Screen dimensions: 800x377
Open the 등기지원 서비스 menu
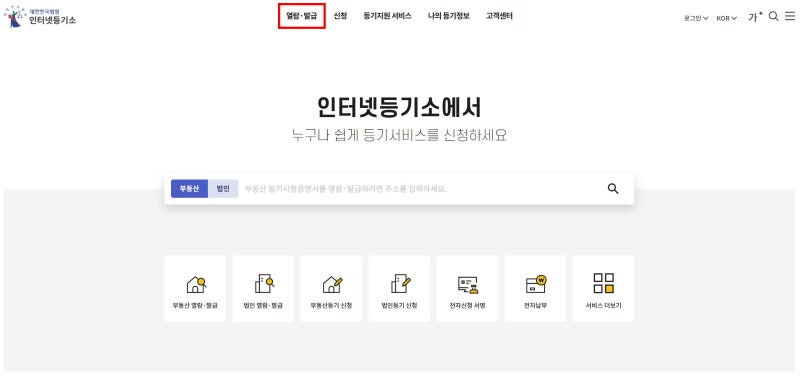click(x=387, y=16)
